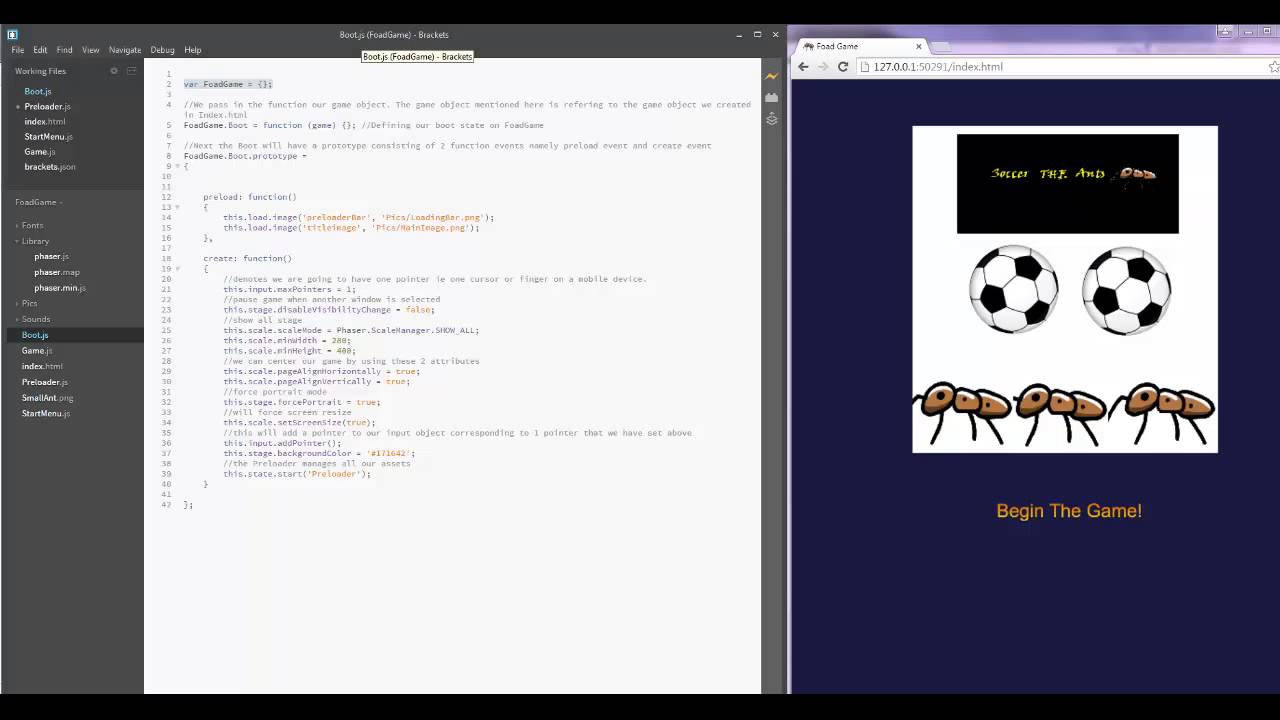Click the layered-stack icon in Brackets right toolbar
Image resolution: width=1280 pixels, height=720 pixels.
click(771, 119)
